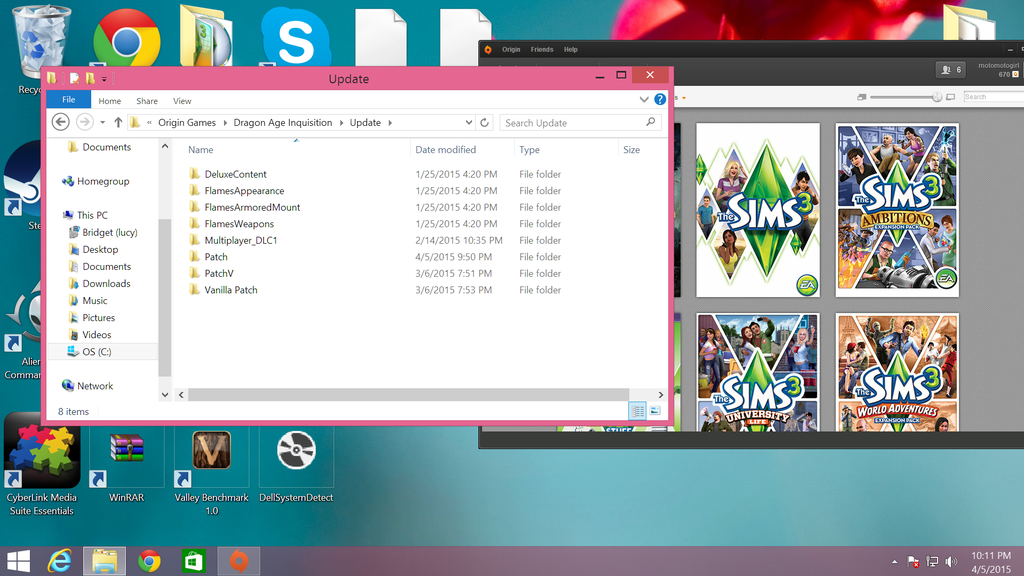Select OS (C:) in navigation pane
Screen dimensions: 1024x576
96,352
